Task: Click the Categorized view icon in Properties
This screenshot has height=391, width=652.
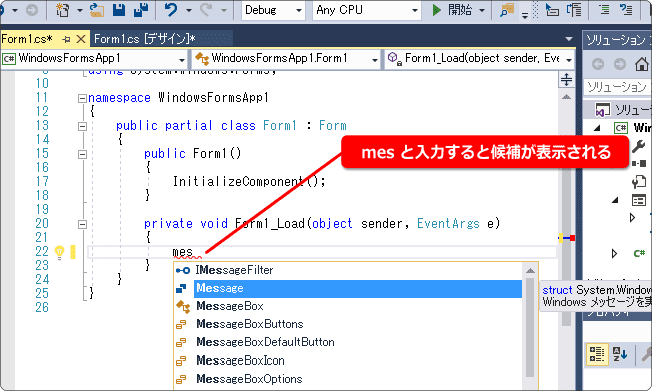Action: [x=597, y=355]
